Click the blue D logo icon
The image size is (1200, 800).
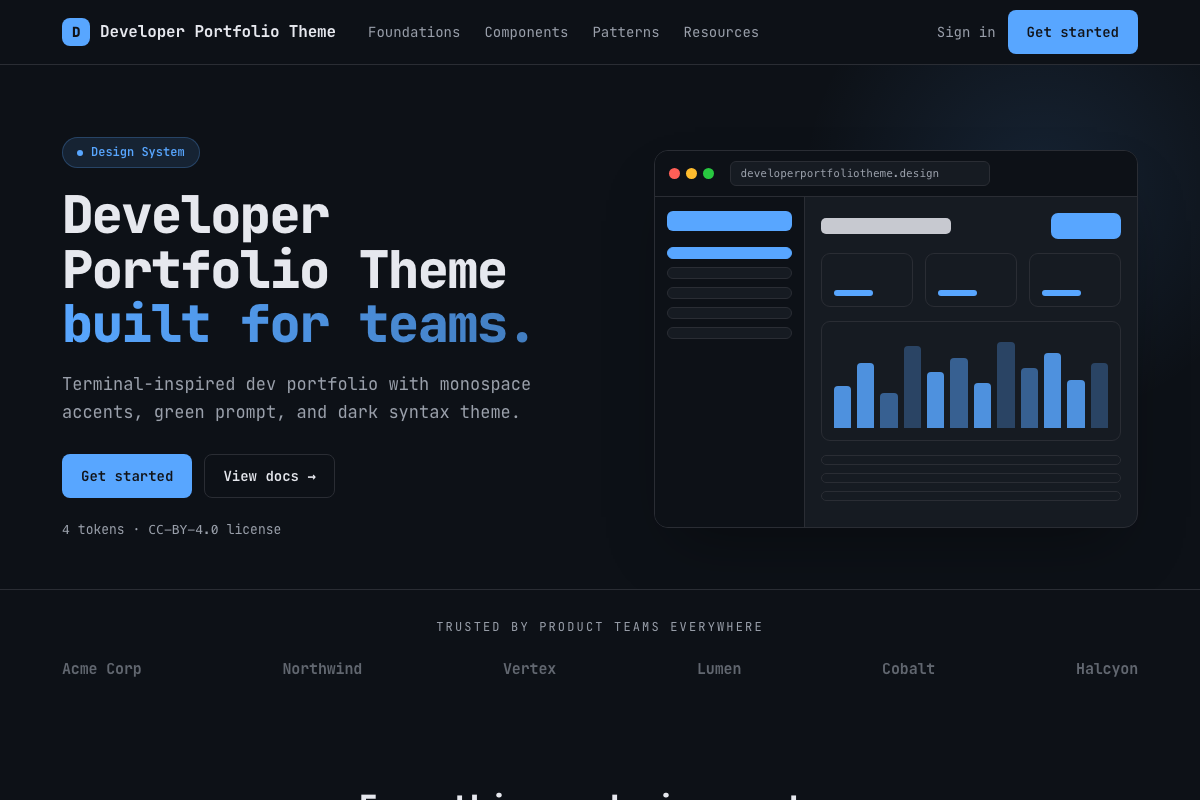[x=76, y=32]
